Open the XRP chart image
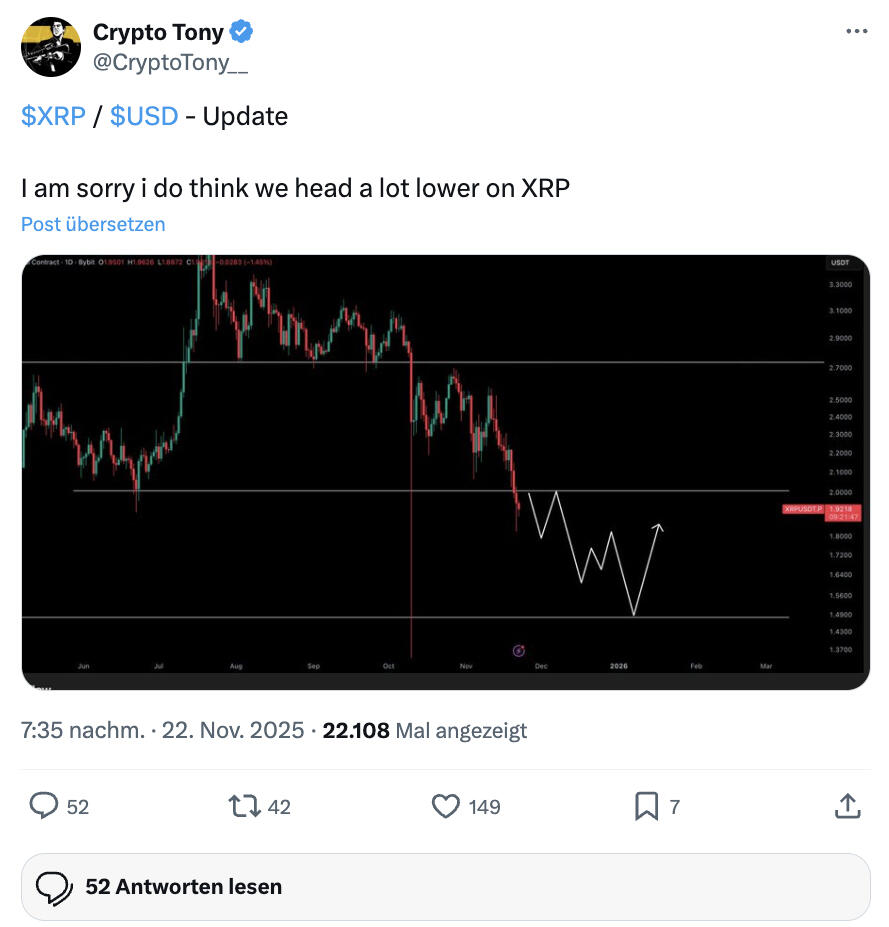This screenshot has width=889, height=927. 445,472
